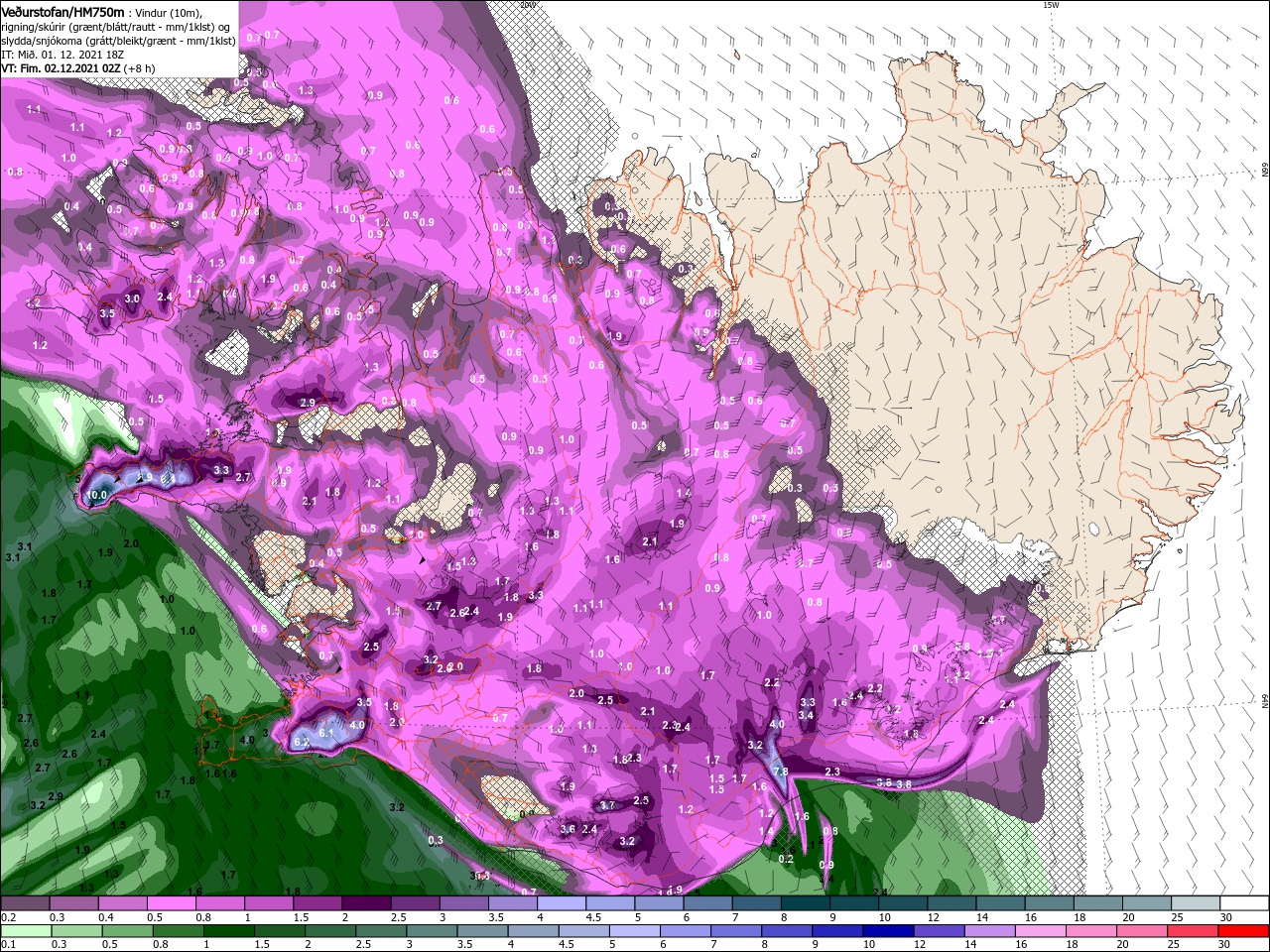1270x952 pixels.
Task: Click the '64N' latitude label on map edge
Action: (1264, 700)
